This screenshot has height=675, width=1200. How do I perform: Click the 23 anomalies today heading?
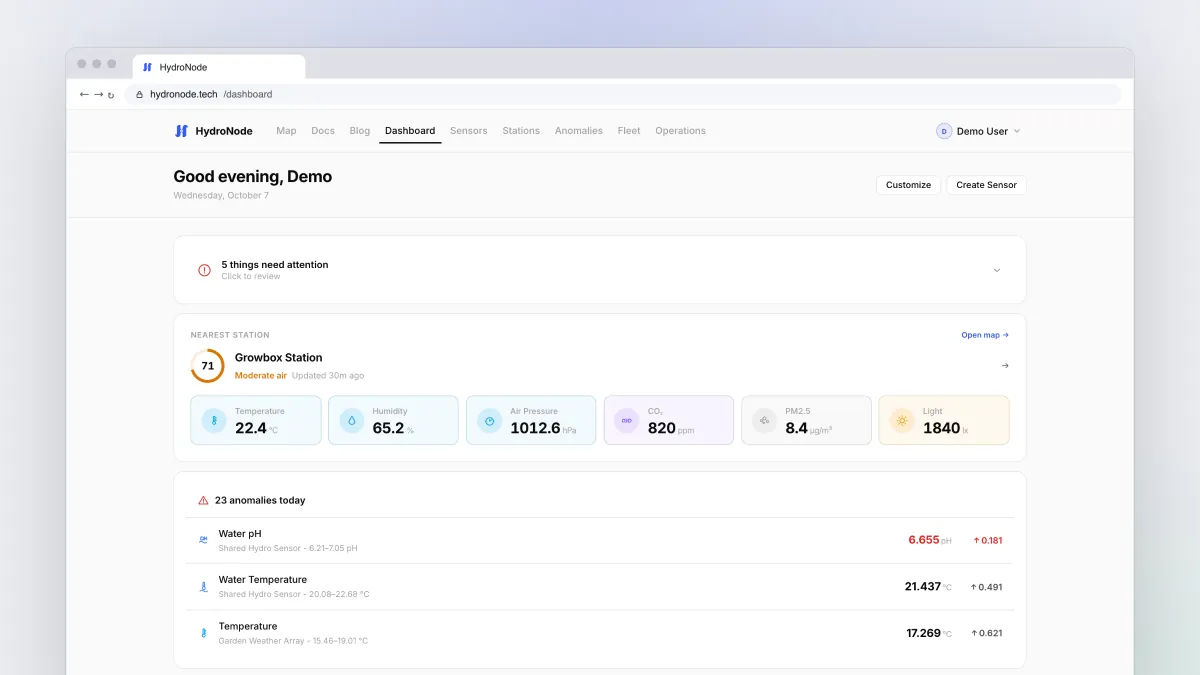[x=260, y=500]
